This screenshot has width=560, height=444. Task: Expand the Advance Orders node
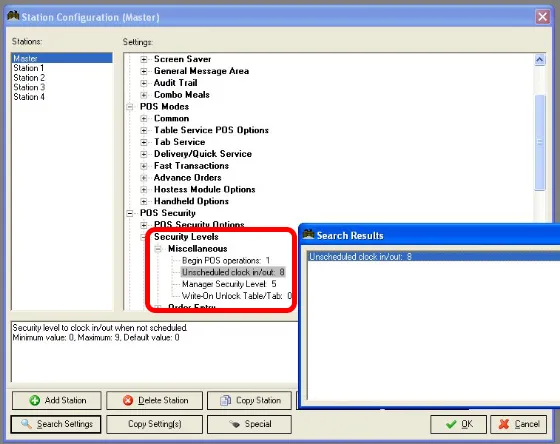tap(144, 178)
